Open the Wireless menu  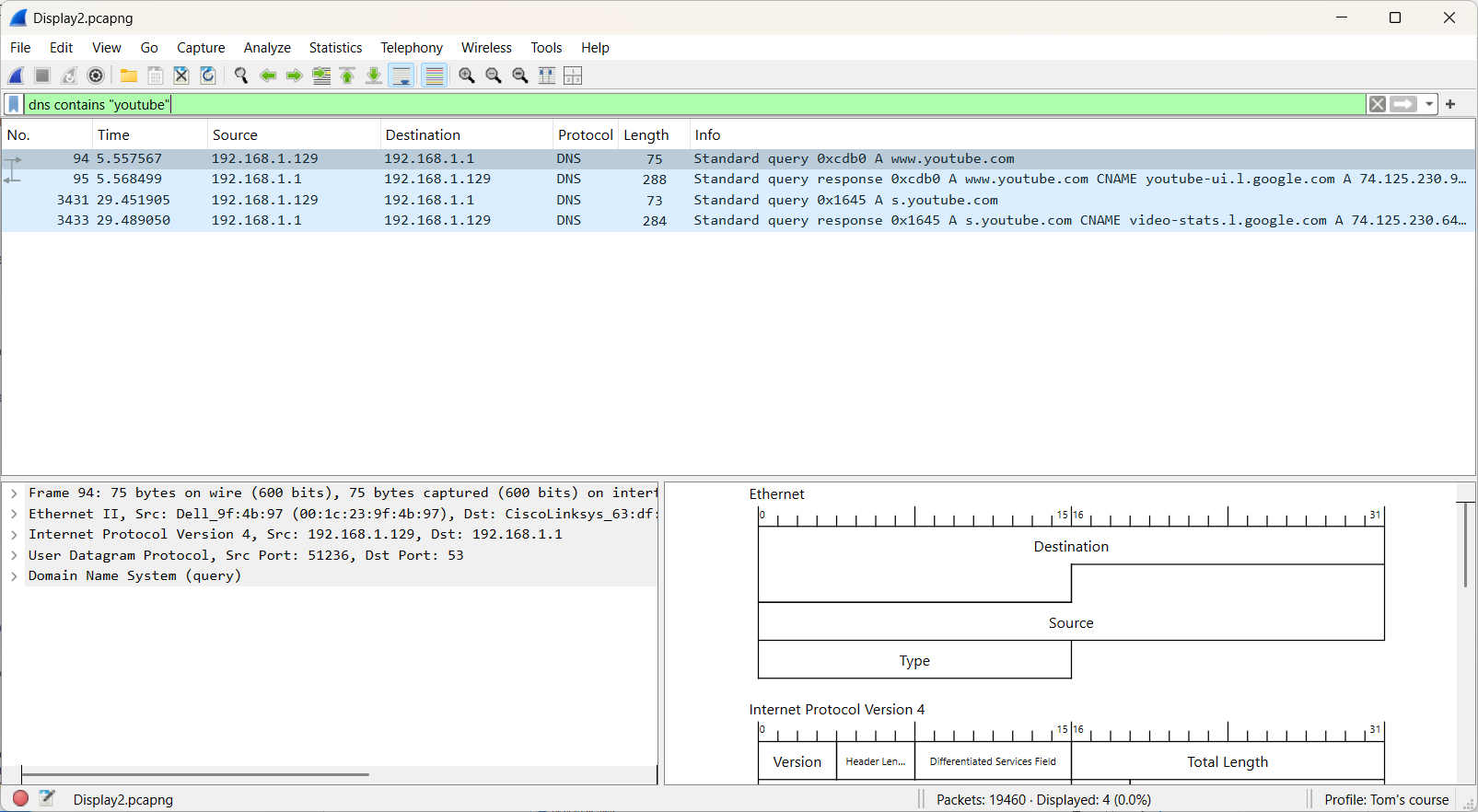coord(486,48)
